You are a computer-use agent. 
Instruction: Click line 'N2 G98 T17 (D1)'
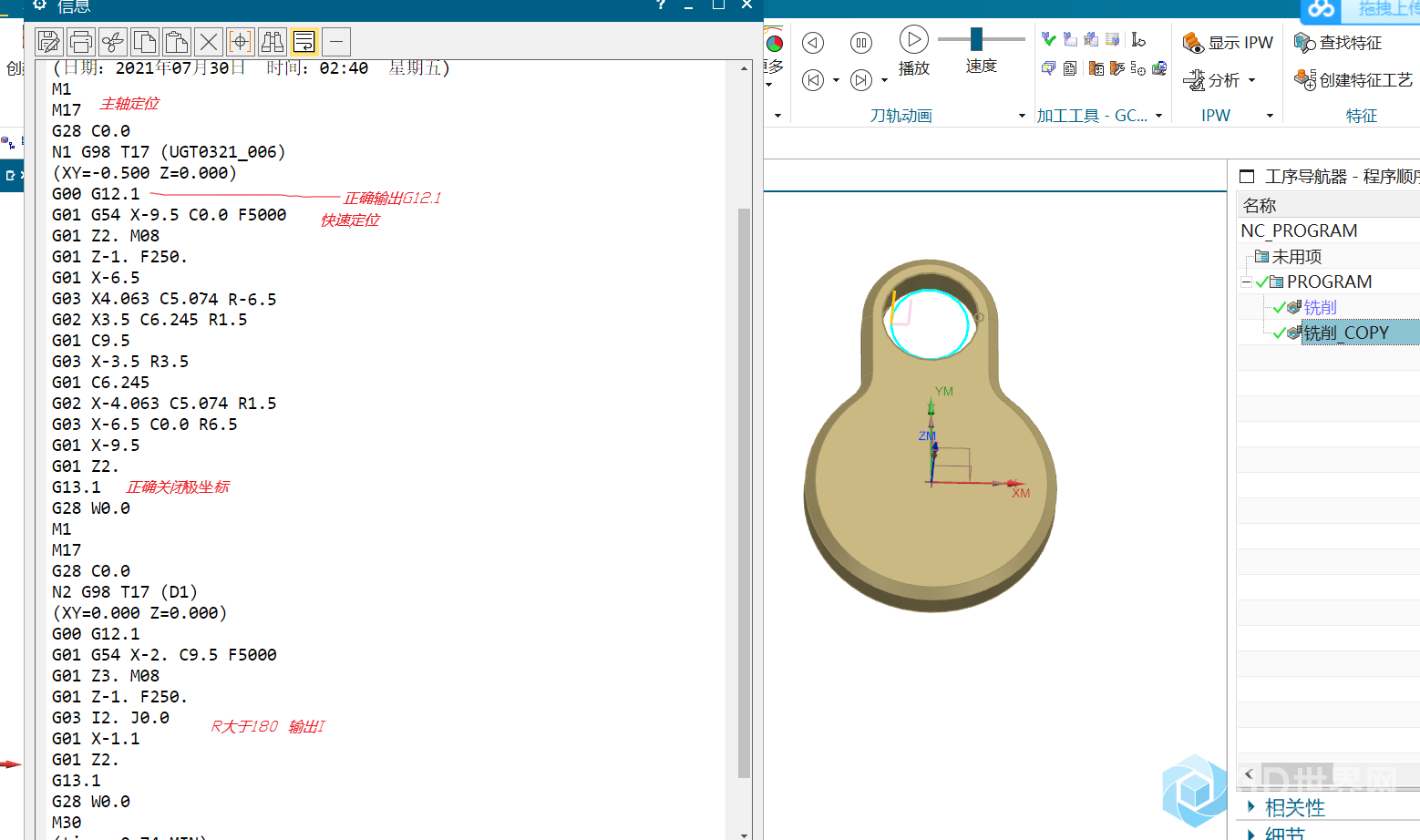pyautogui.click(x=125, y=592)
